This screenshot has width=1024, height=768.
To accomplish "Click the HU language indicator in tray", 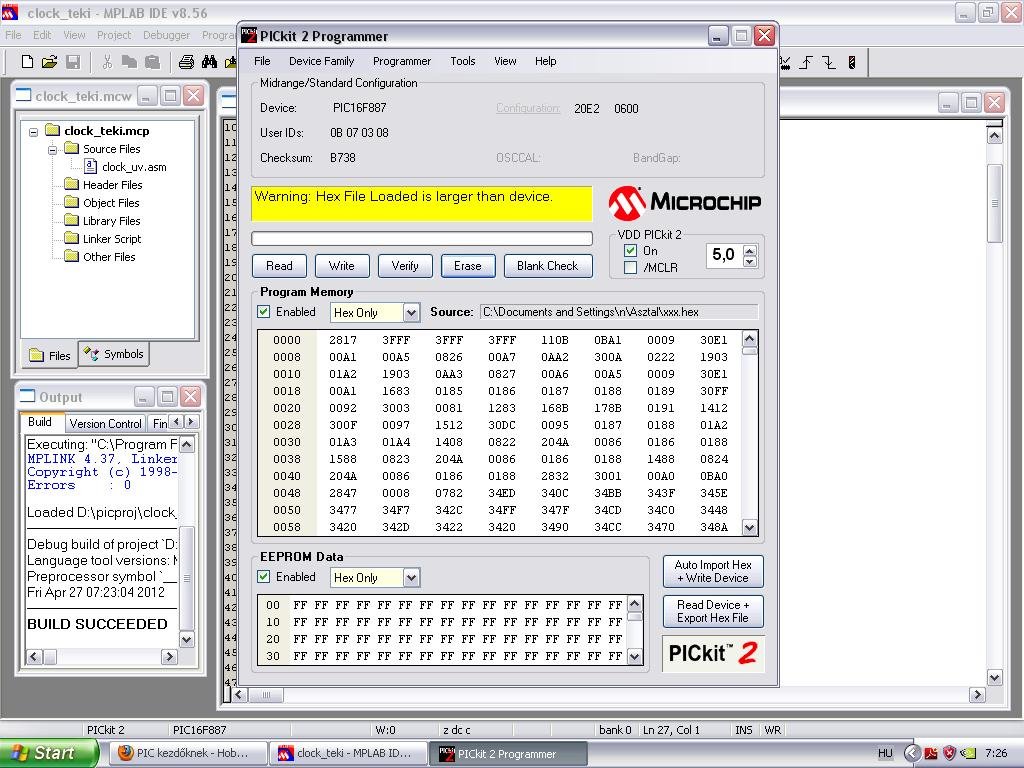I will (x=885, y=753).
